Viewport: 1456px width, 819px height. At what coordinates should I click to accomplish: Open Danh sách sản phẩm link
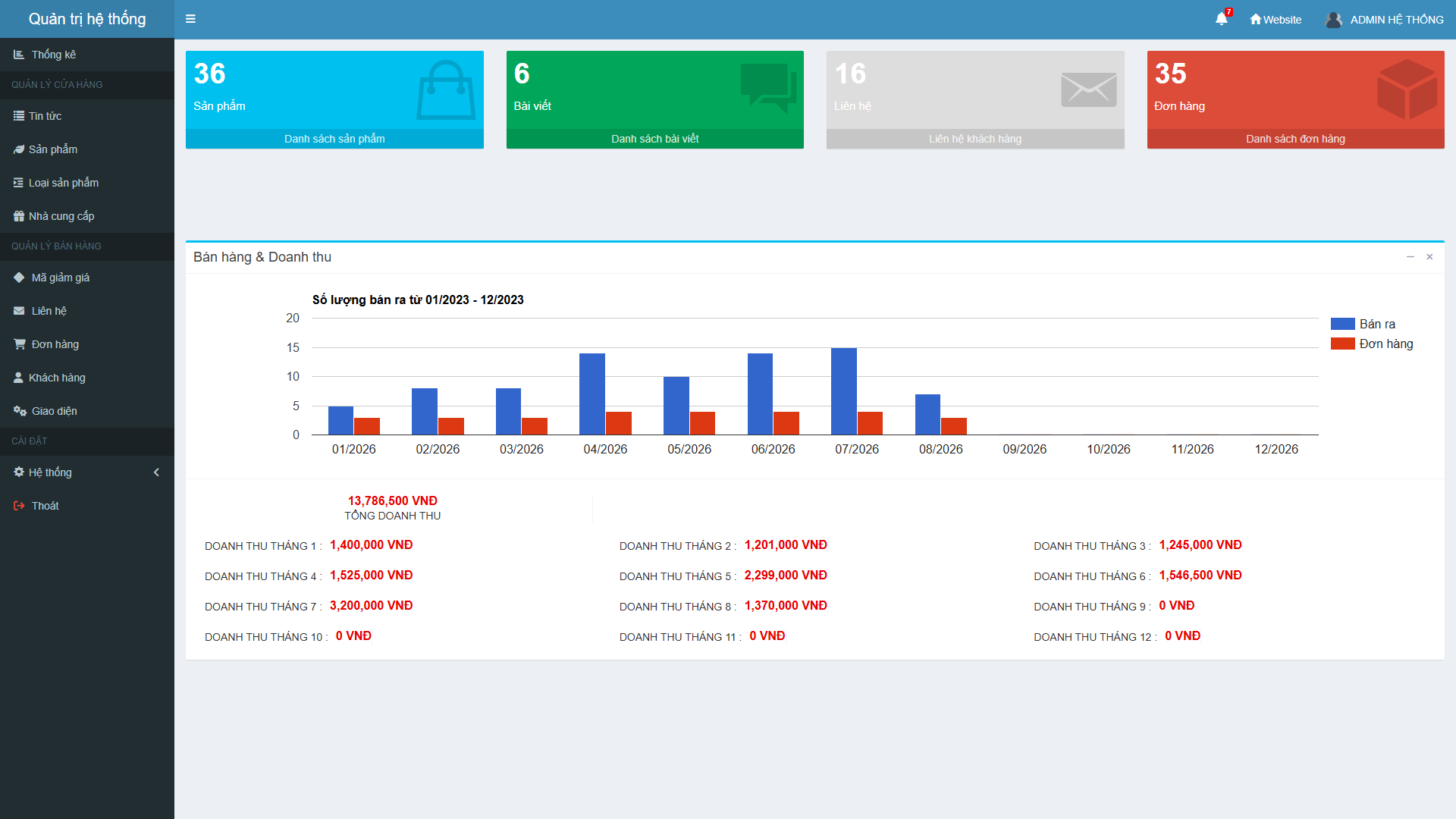[x=334, y=139]
